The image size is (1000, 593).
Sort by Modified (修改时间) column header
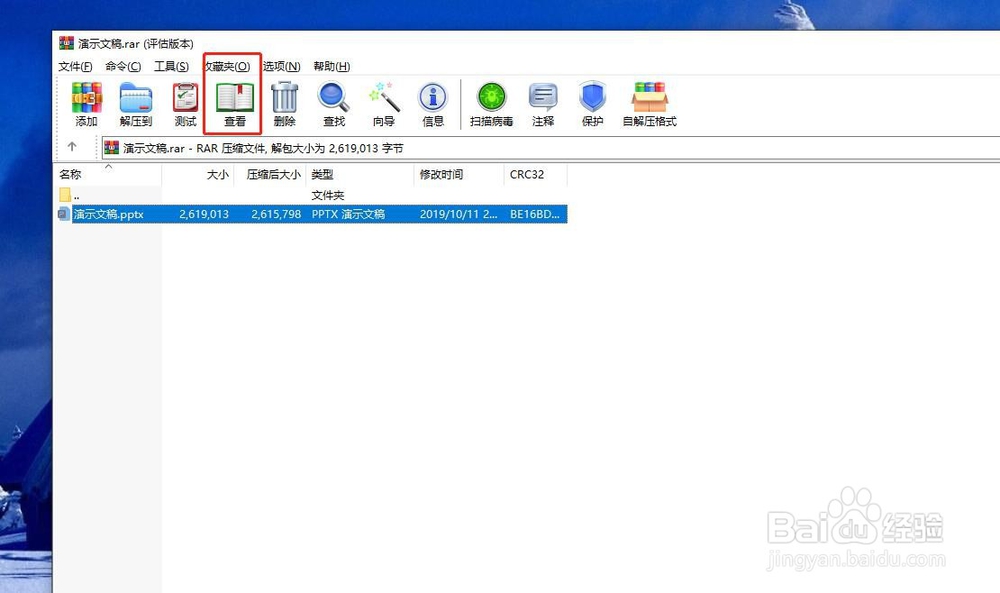click(459, 174)
